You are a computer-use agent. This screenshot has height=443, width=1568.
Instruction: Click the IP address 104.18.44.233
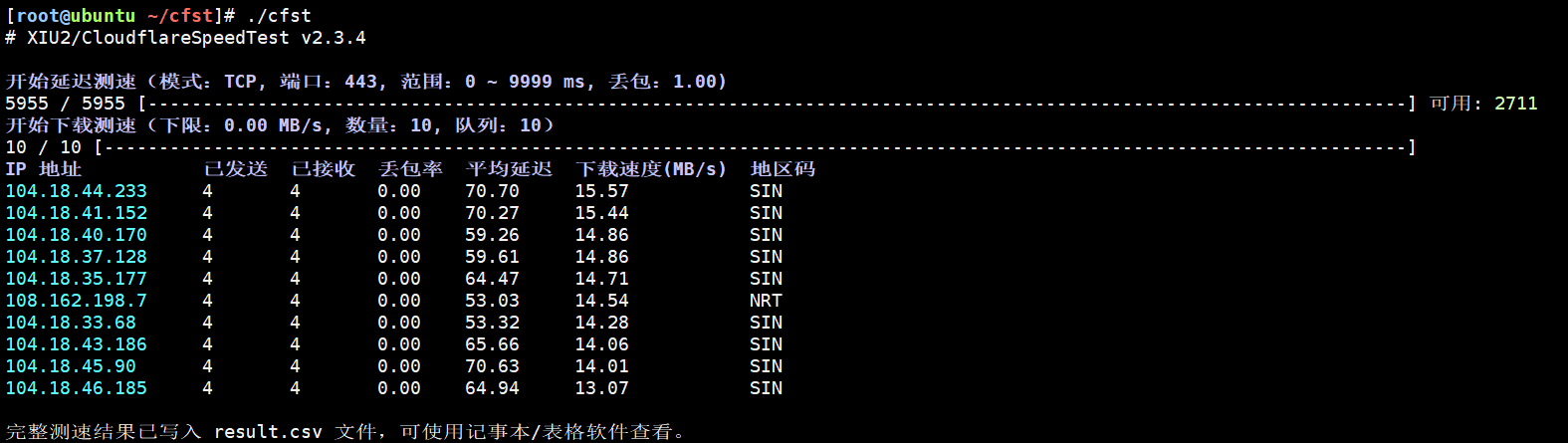(x=76, y=191)
